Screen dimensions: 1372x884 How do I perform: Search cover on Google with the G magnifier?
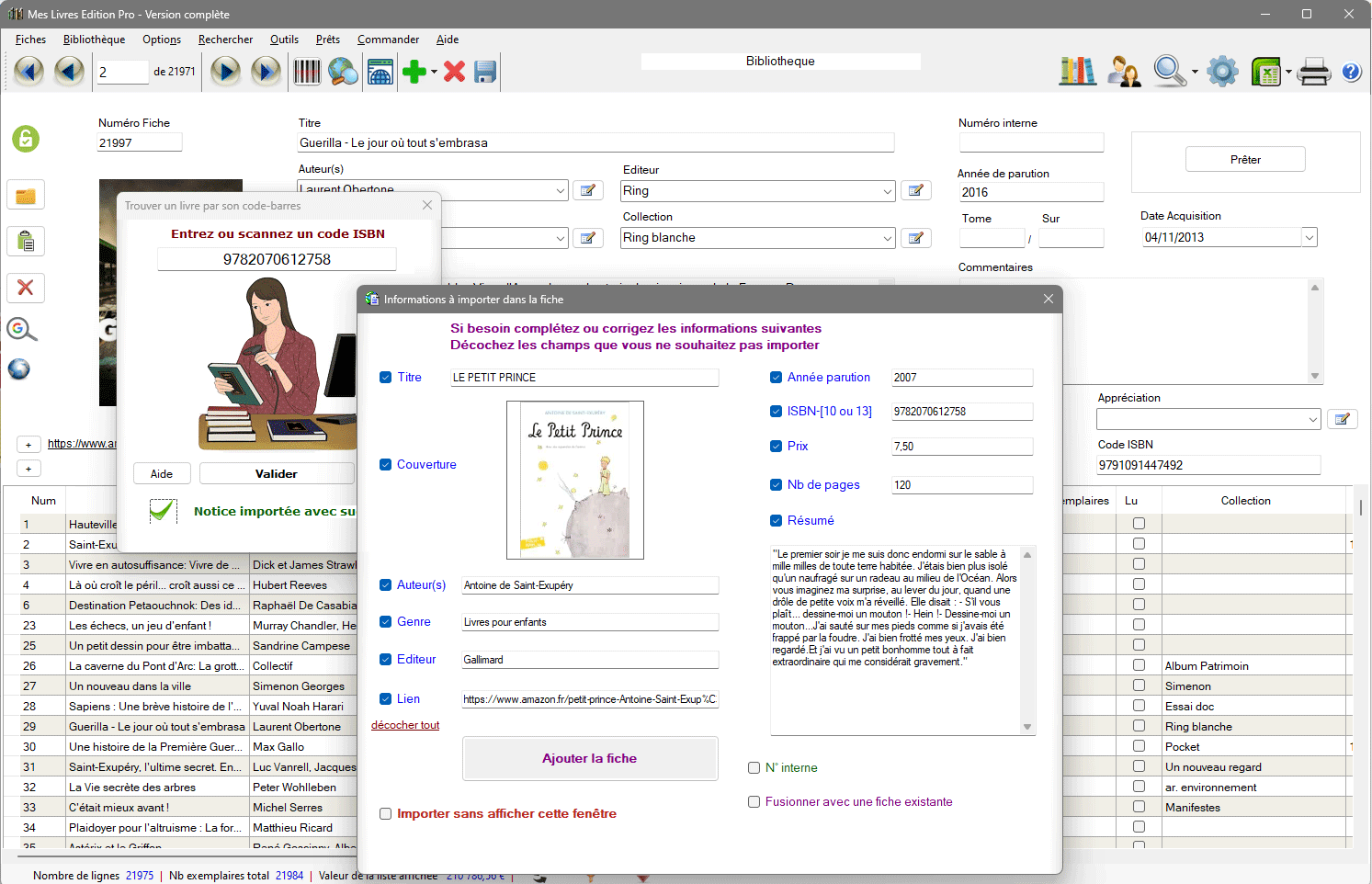(22, 329)
